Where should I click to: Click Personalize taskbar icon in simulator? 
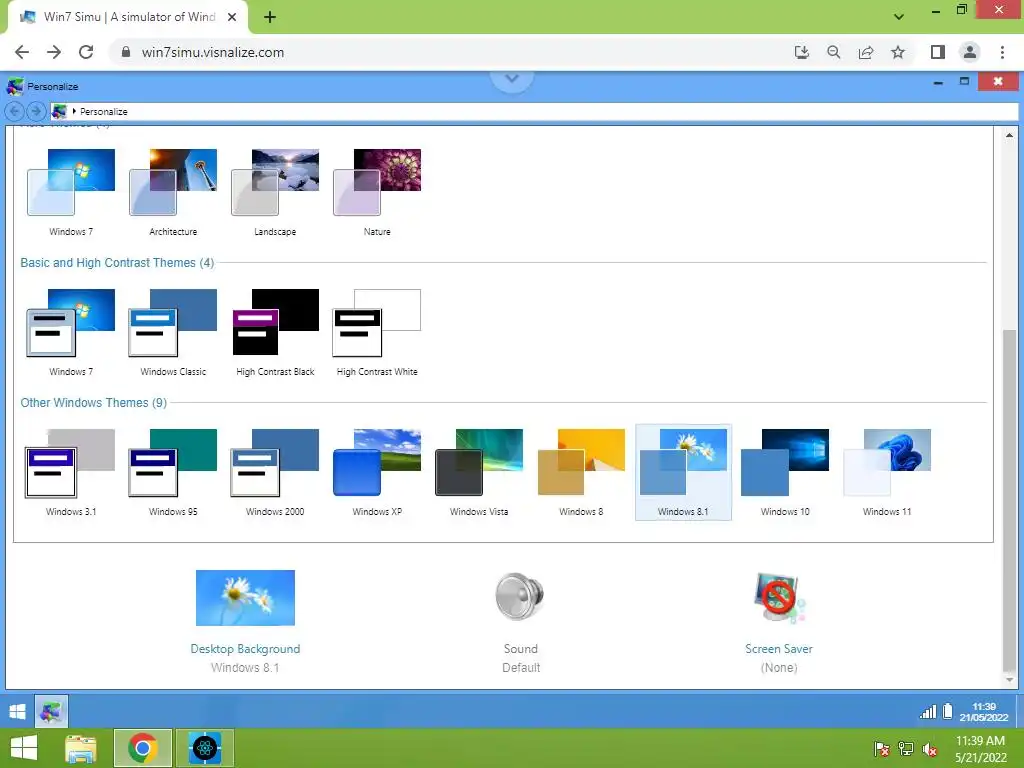click(51, 711)
